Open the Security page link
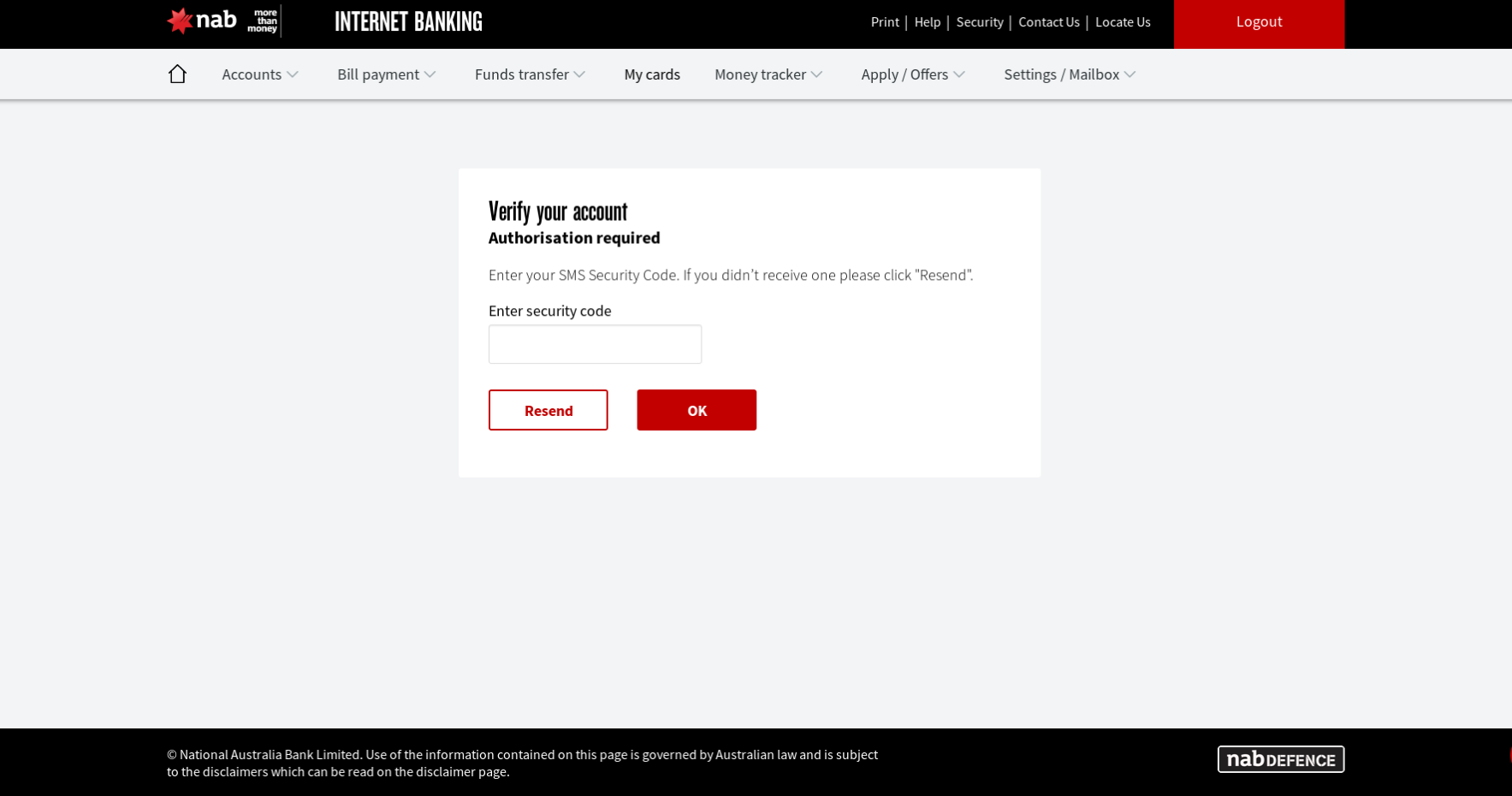 pyautogui.click(x=980, y=22)
